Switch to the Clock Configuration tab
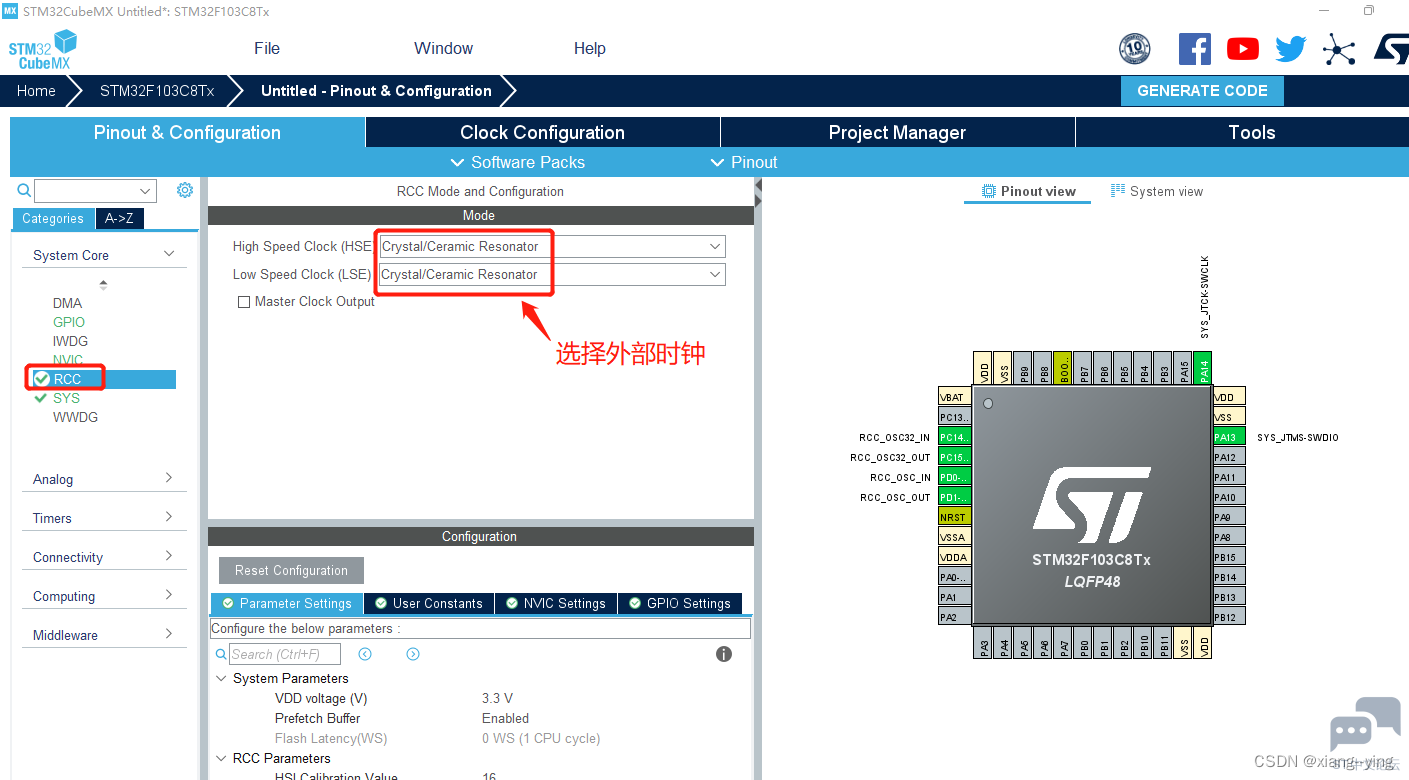This screenshot has width=1409, height=780. coord(542,132)
